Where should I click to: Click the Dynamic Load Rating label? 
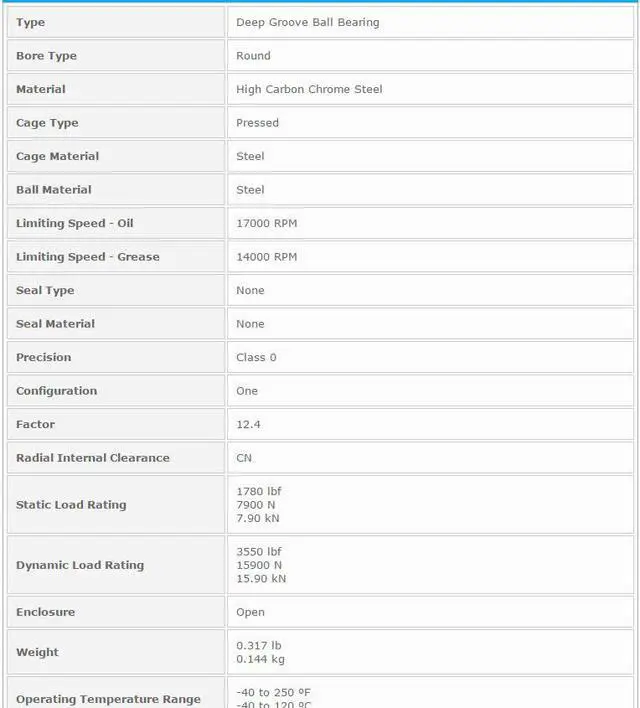[x=80, y=565]
